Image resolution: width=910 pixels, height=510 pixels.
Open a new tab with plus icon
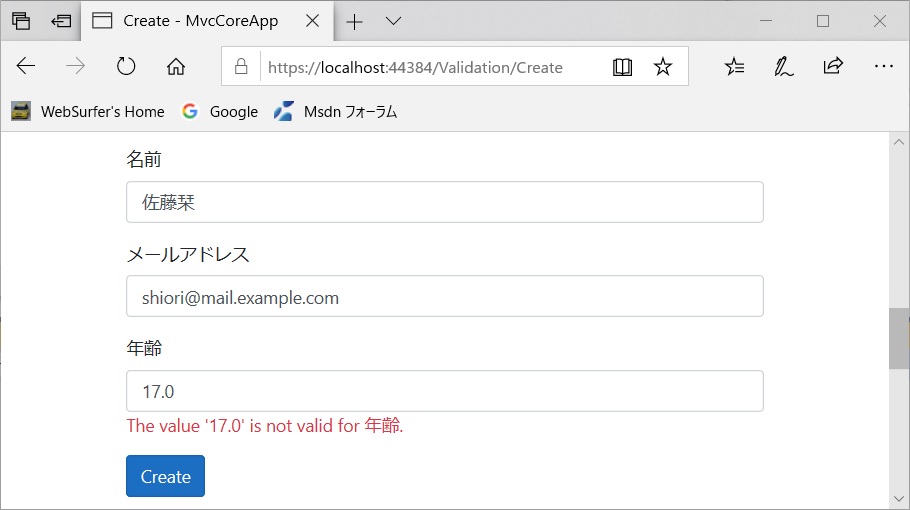point(354,22)
